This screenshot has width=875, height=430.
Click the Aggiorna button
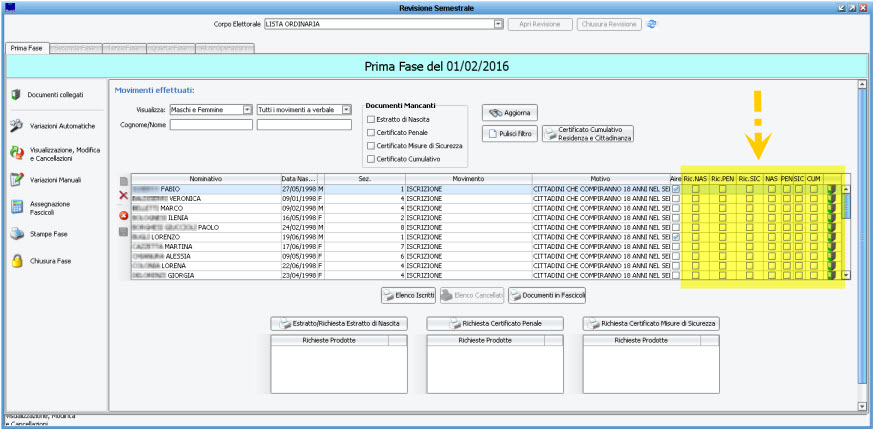pyautogui.click(x=510, y=112)
